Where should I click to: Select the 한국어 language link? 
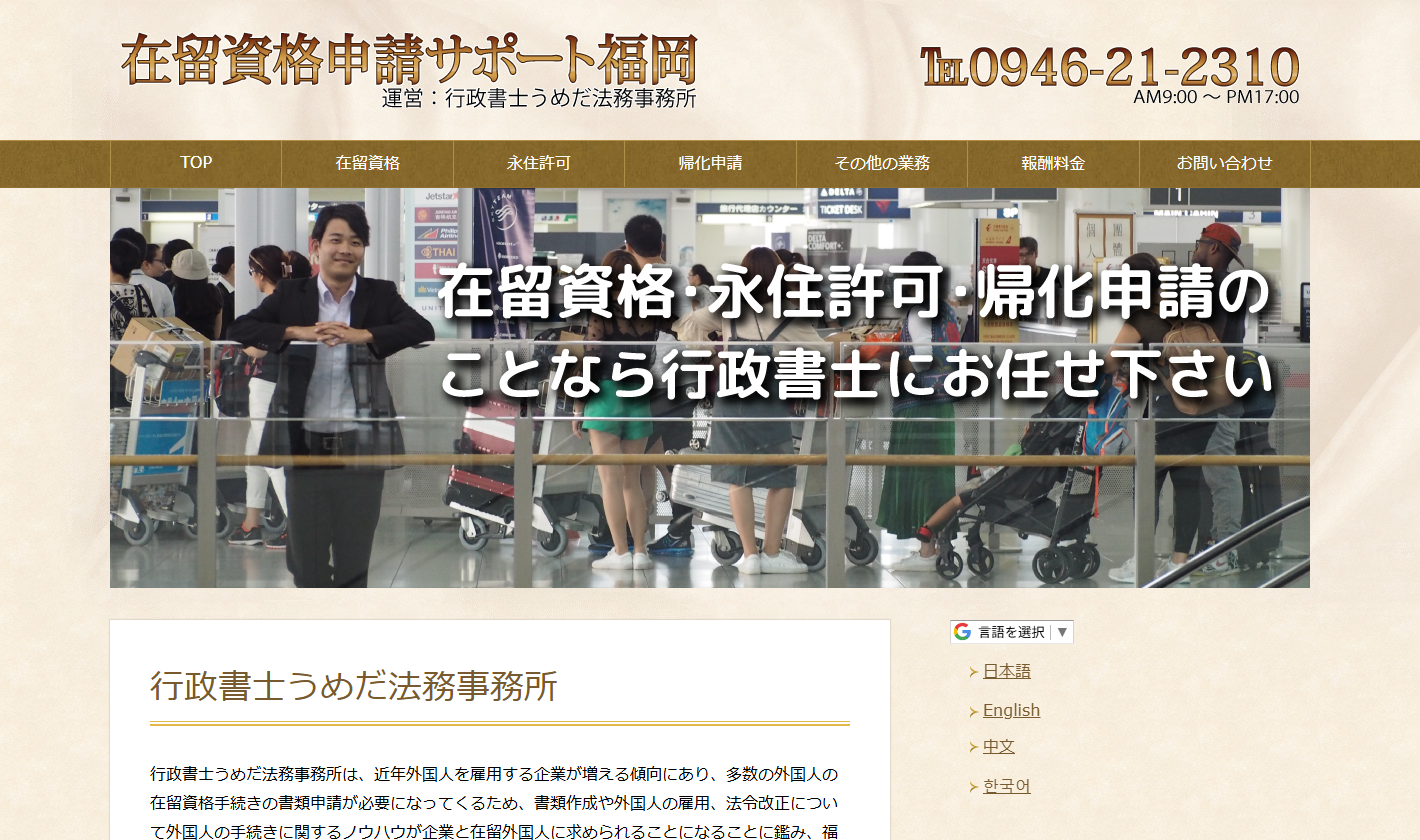coord(1006,784)
